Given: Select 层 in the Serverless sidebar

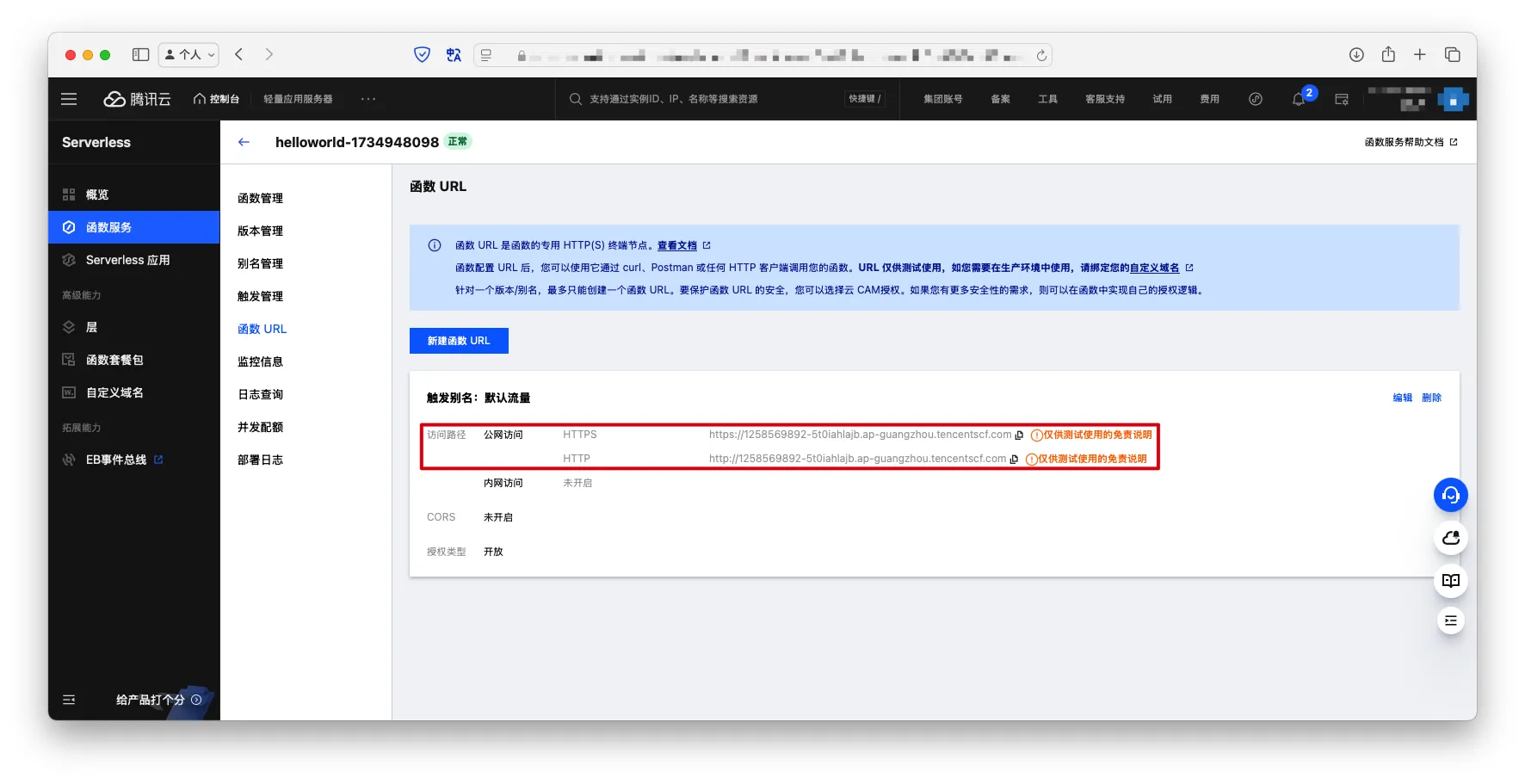Looking at the screenshot, I should (91, 327).
